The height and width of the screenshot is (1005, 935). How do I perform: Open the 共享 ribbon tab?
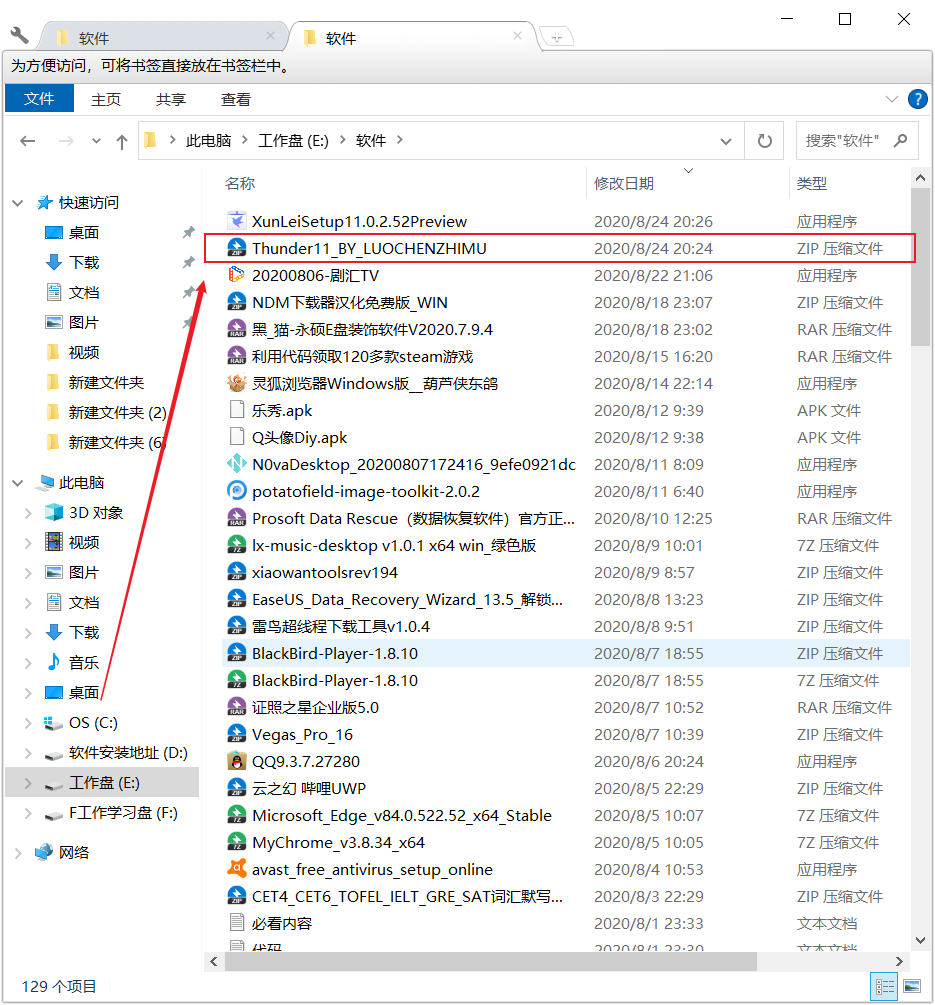point(170,99)
